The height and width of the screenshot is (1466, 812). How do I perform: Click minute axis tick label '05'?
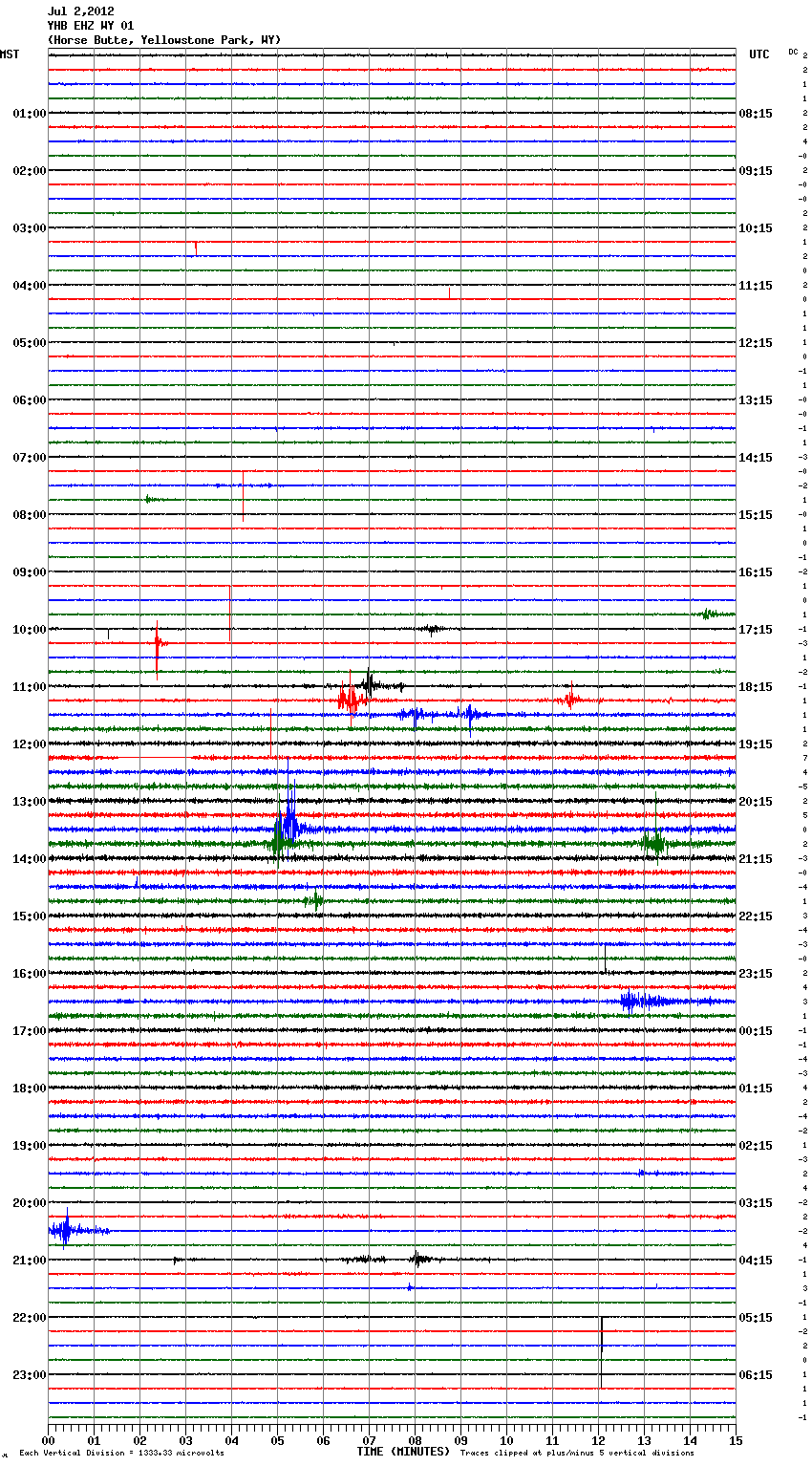pyautogui.click(x=277, y=1440)
